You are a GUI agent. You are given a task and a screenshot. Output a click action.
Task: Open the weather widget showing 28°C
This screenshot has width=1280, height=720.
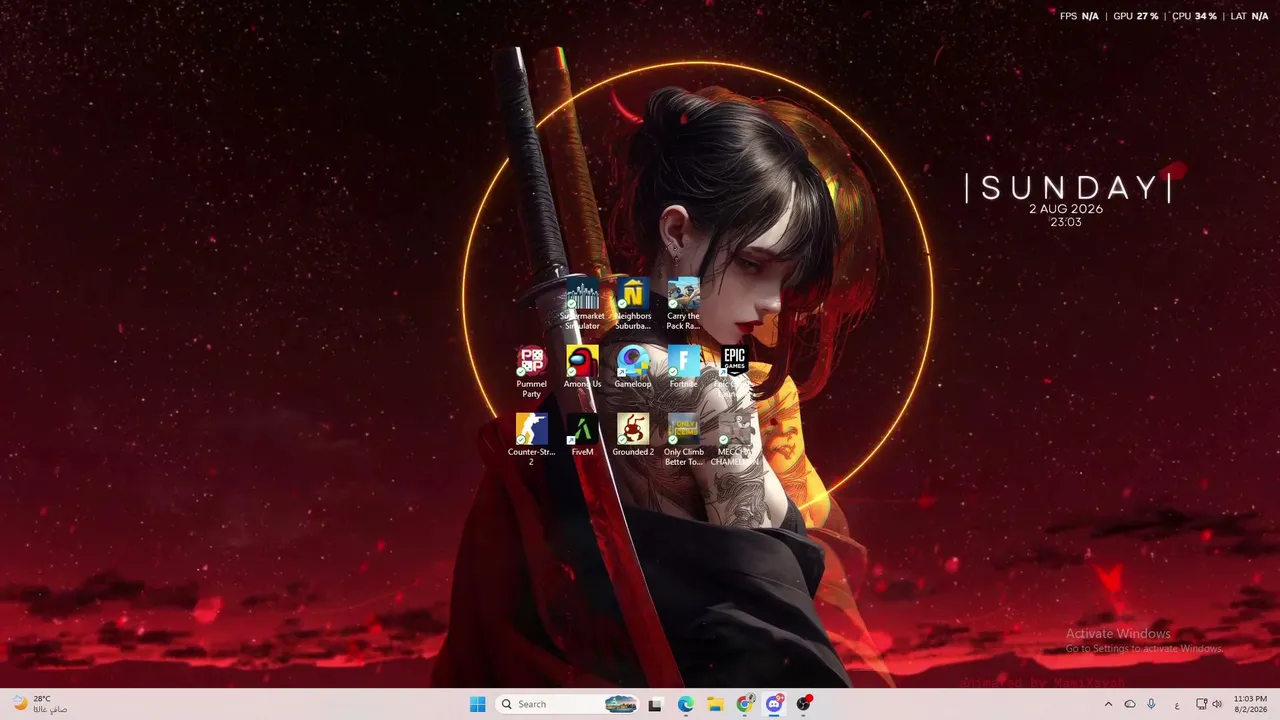click(40, 704)
